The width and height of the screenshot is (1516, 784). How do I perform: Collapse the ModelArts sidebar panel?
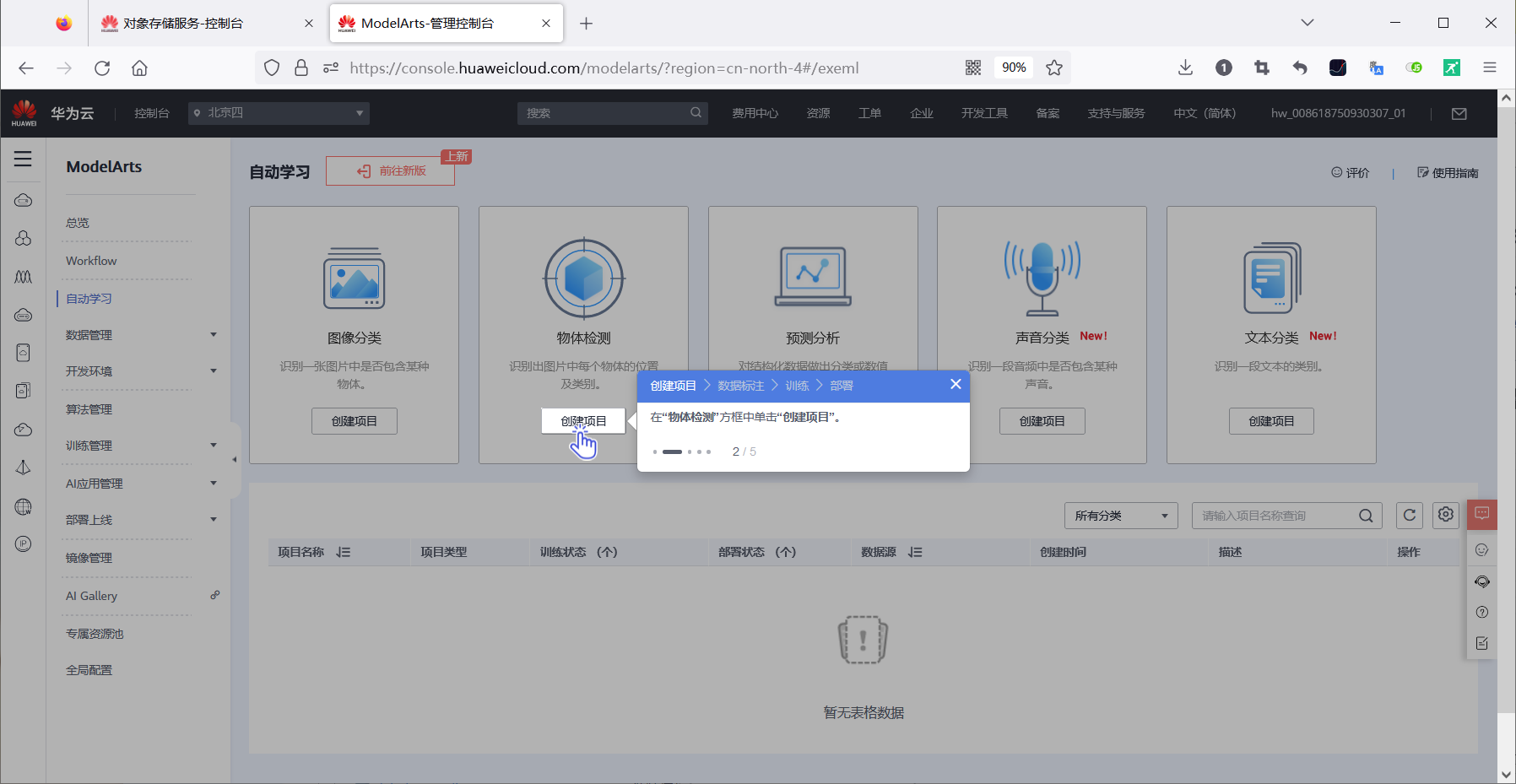coord(235,460)
